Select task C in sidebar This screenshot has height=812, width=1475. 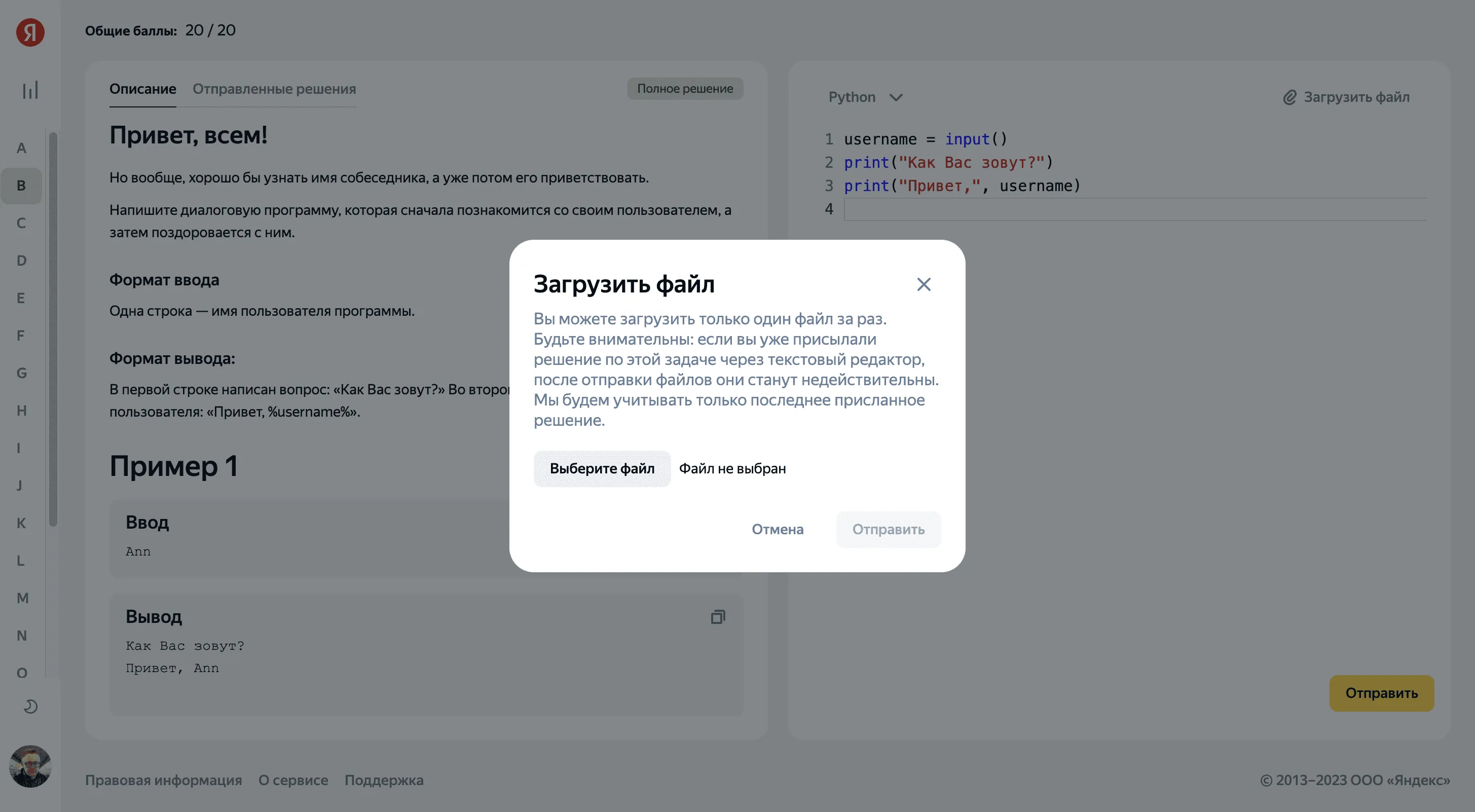coord(21,224)
